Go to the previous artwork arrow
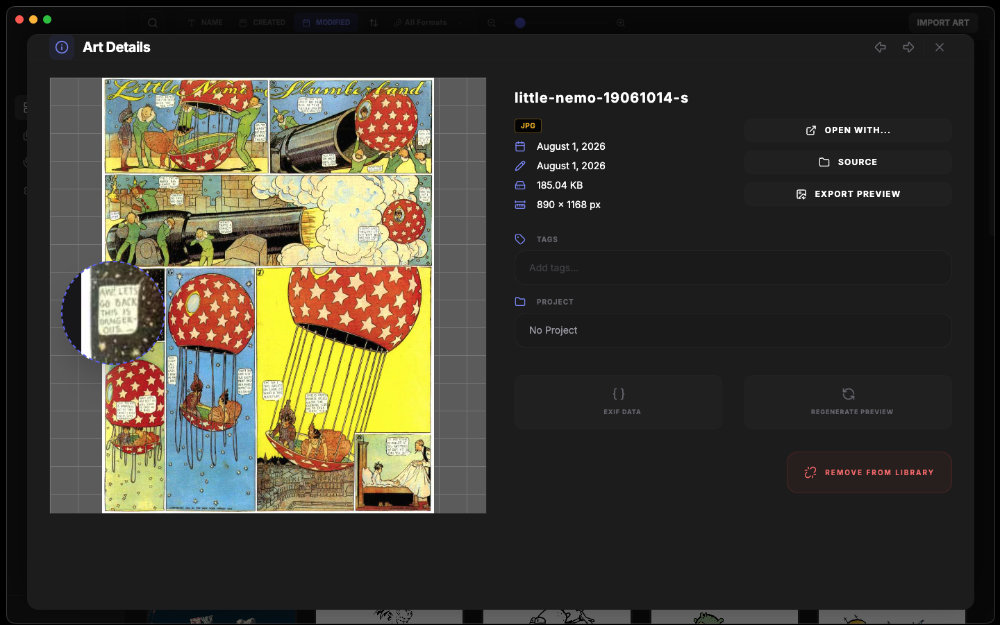The height and width of the screenshot is (625, 1000). pos(880,47)
